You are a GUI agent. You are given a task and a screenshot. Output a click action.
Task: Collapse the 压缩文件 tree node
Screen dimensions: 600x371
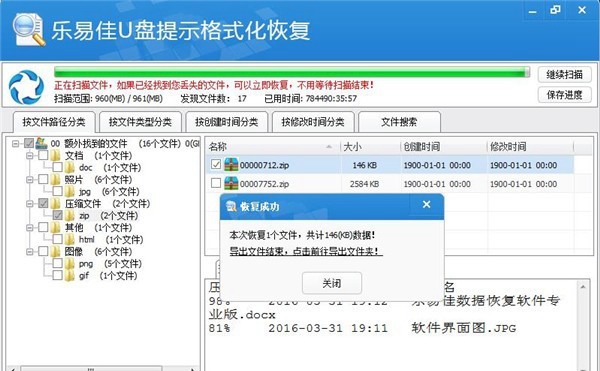coord(29,203)
